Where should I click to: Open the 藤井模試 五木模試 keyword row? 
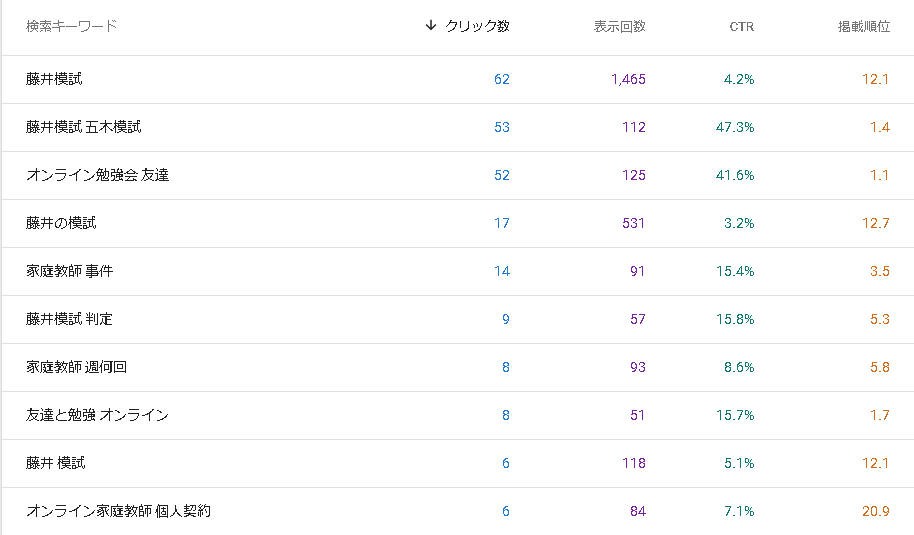[x=458, y=127]
